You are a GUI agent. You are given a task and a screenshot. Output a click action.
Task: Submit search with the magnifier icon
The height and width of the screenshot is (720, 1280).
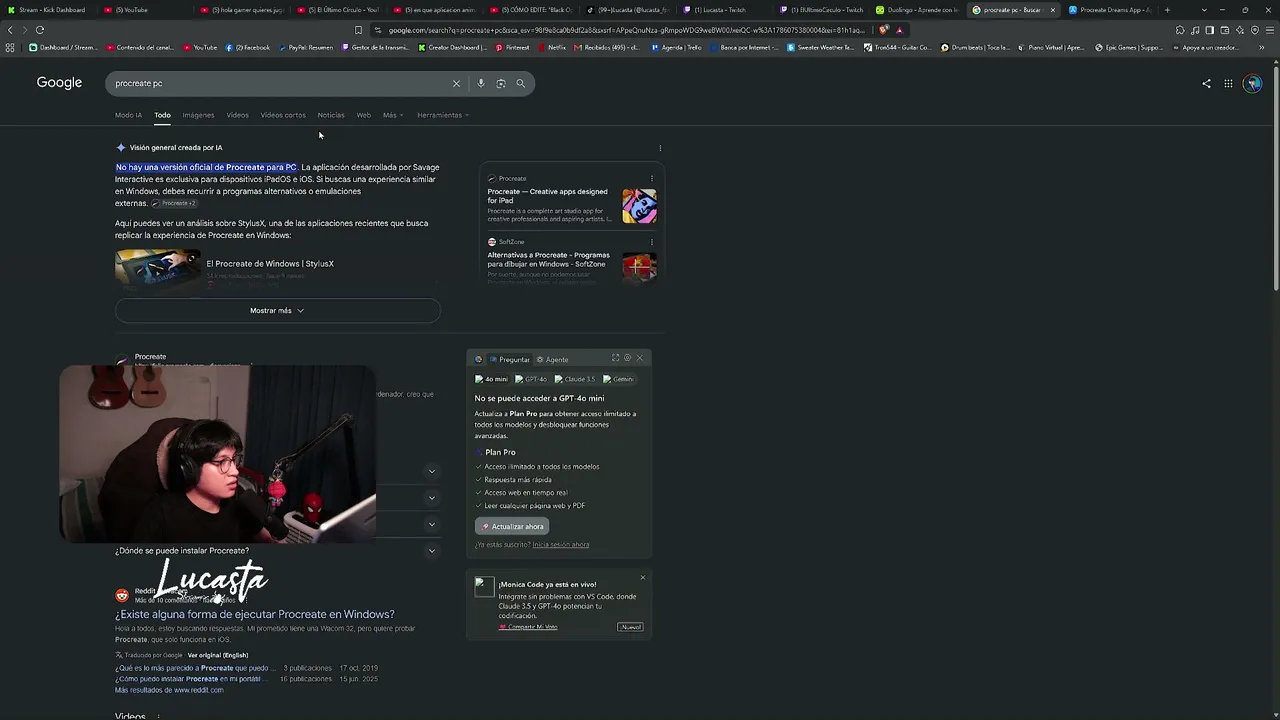click(x=520, y=83)
